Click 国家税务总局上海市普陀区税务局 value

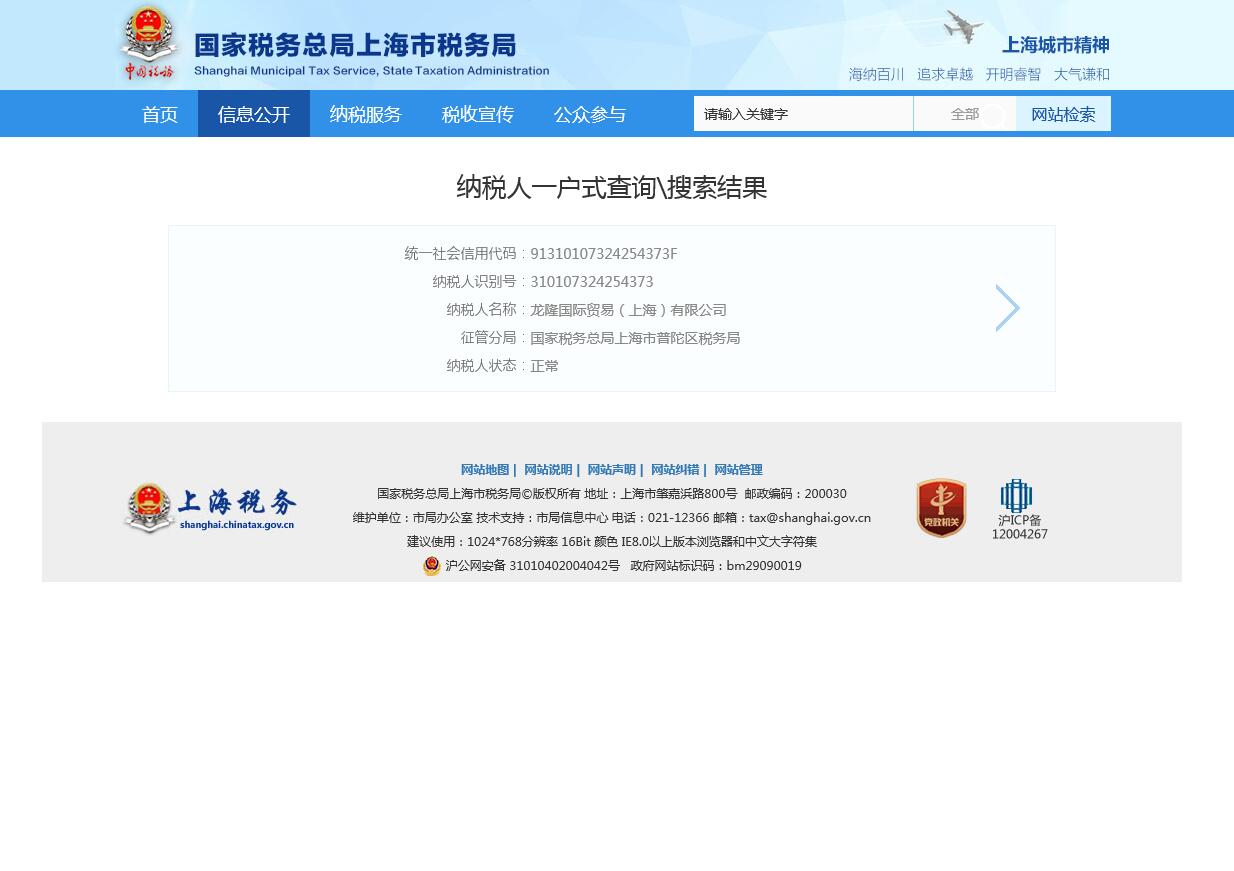click(x=635, y=338)
